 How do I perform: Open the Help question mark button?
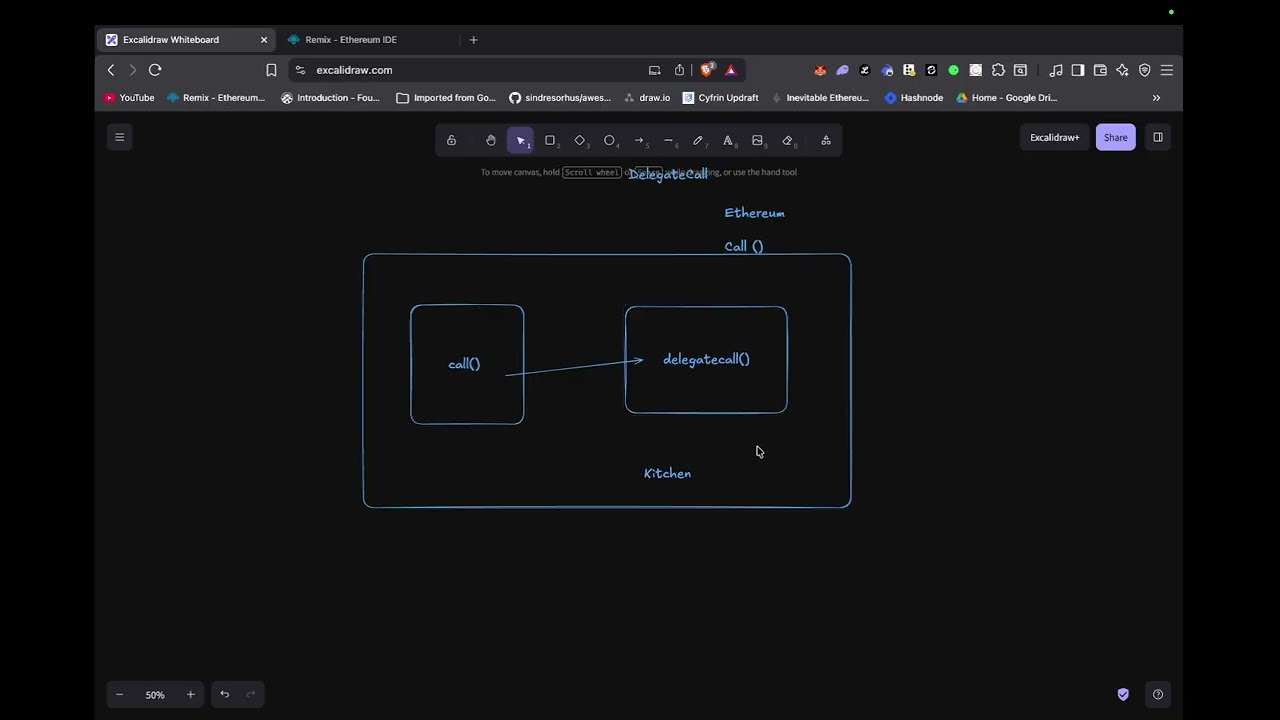click(1158, 694)
